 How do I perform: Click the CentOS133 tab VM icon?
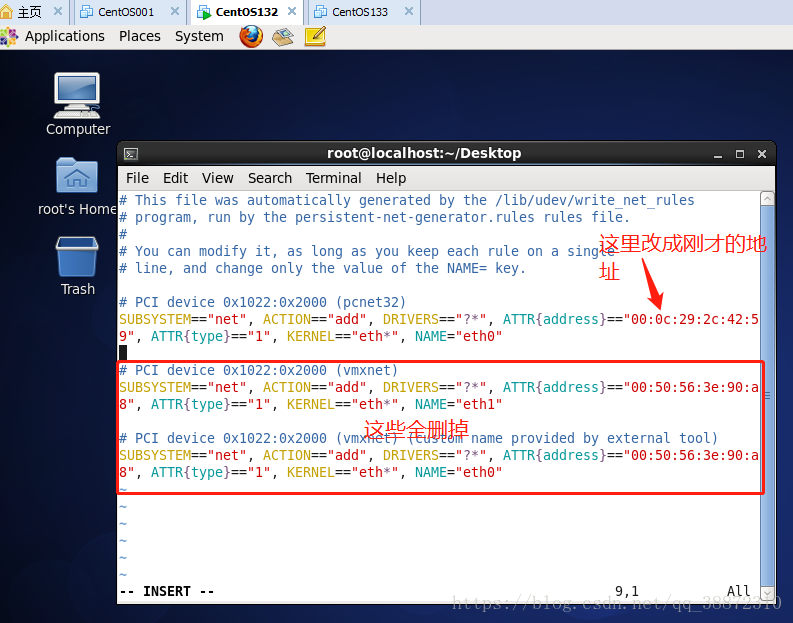pyautogui.click(x=321, y=12)
